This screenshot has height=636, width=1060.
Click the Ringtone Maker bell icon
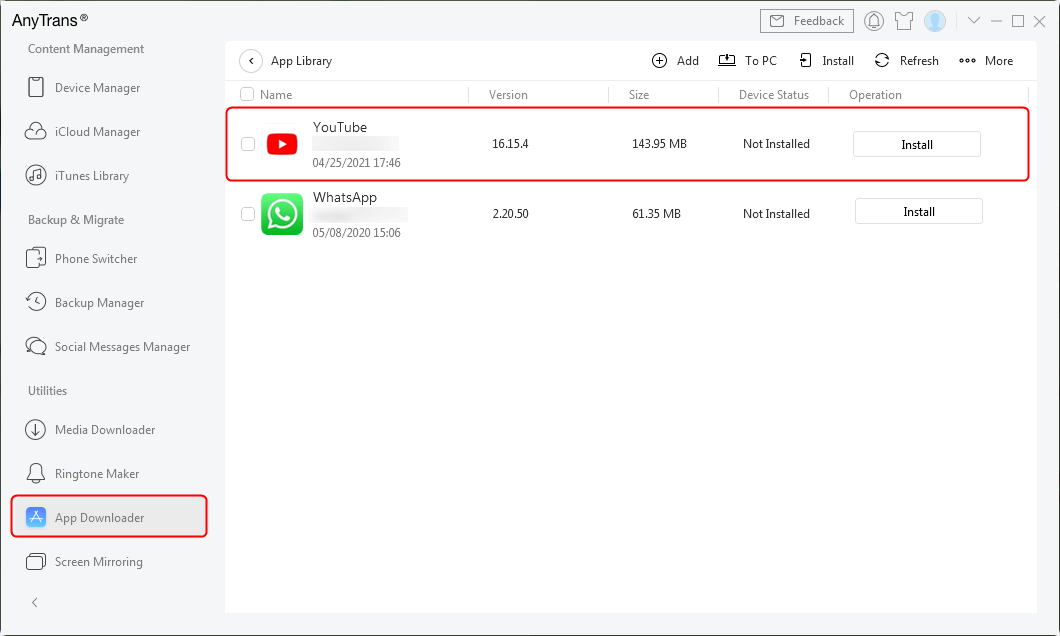pyautogui.click(x=36, y=473)
